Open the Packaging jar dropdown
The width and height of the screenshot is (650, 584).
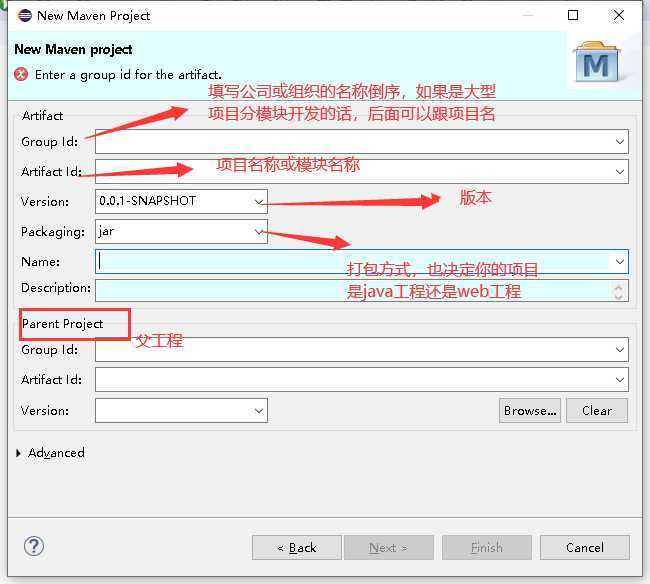259,232
